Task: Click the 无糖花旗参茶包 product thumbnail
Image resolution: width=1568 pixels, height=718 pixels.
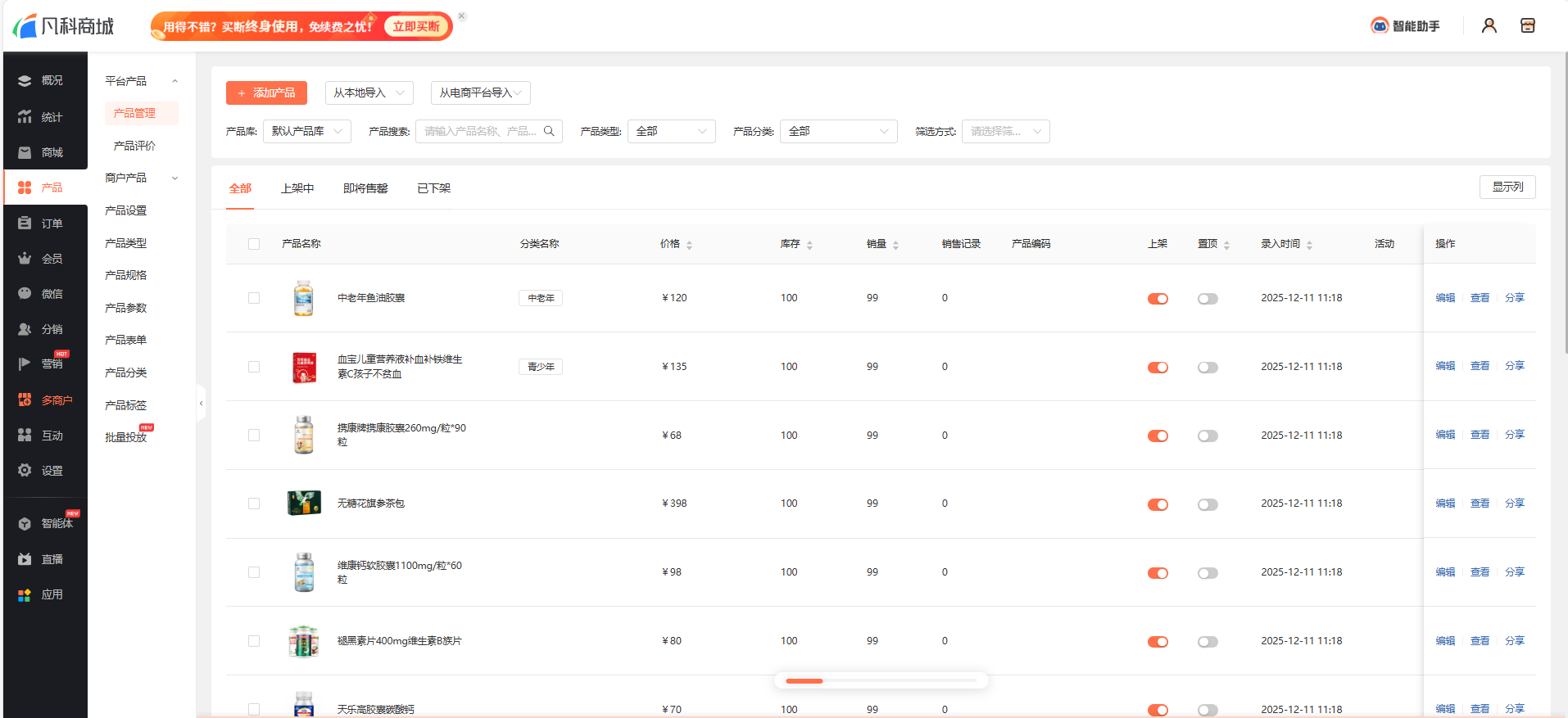Action: pos(304,504)
